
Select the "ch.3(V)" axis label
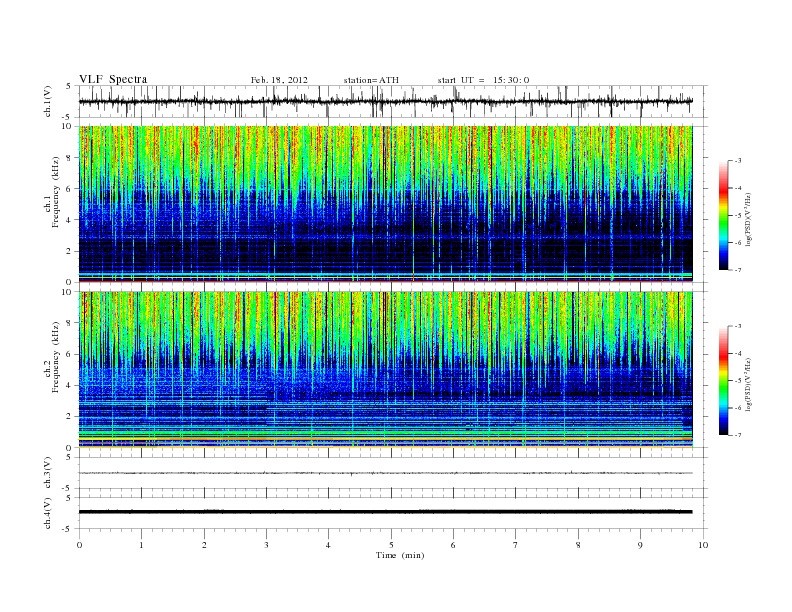pos(48,473)
